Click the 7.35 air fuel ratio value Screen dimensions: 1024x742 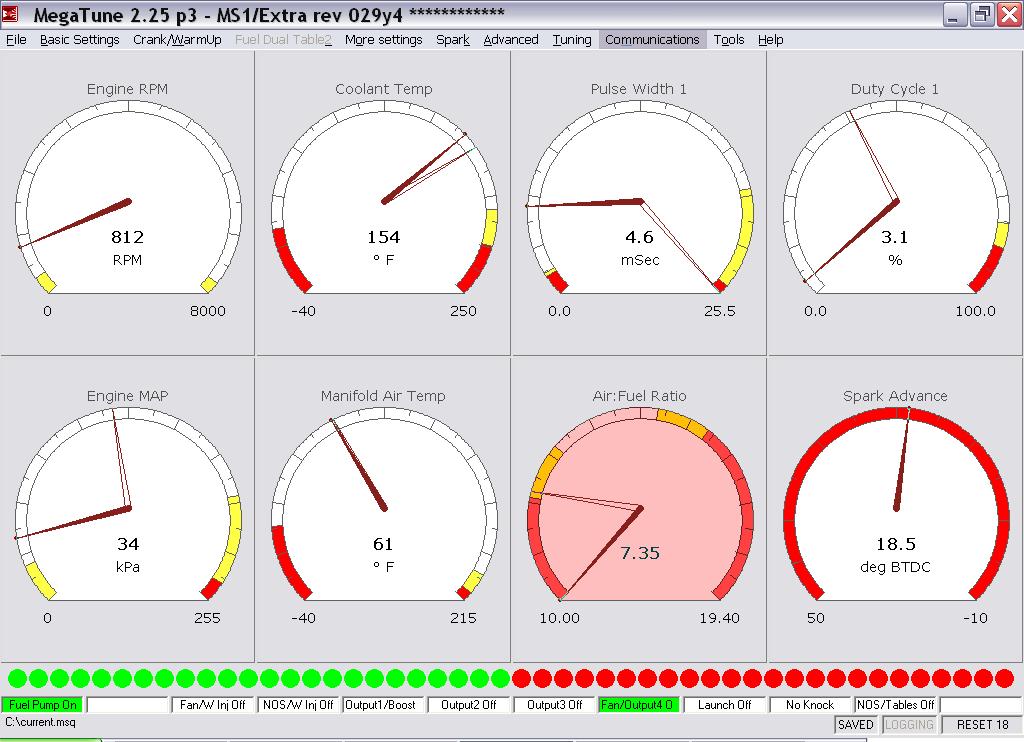click(x=640, y=553)
